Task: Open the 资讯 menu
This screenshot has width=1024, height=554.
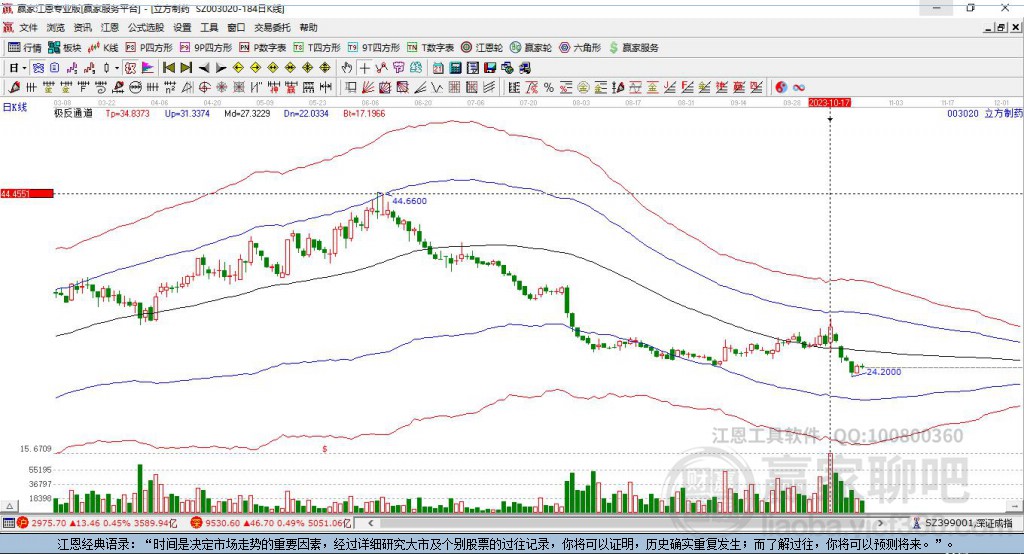Action: 82,27
